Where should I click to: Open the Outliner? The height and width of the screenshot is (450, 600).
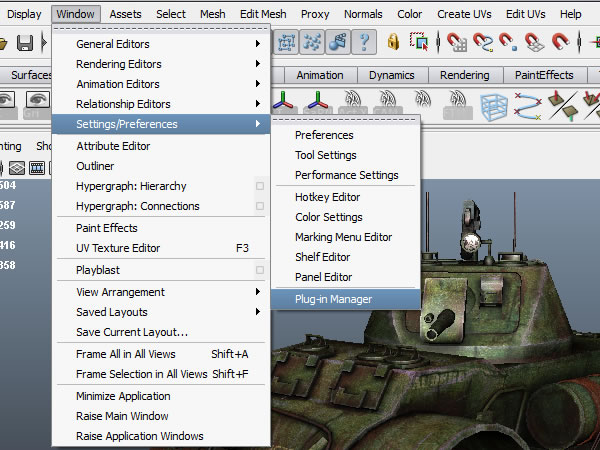click(161, 166)
